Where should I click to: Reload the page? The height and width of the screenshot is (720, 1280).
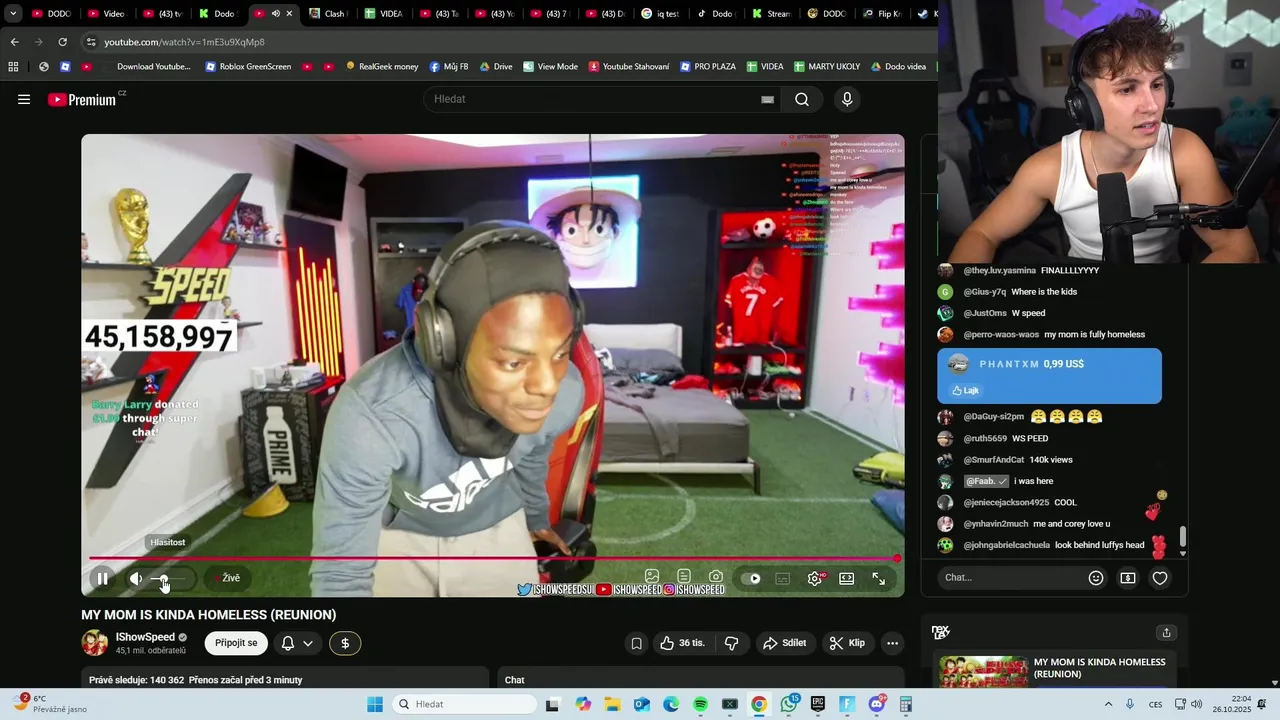click(62, 42)
